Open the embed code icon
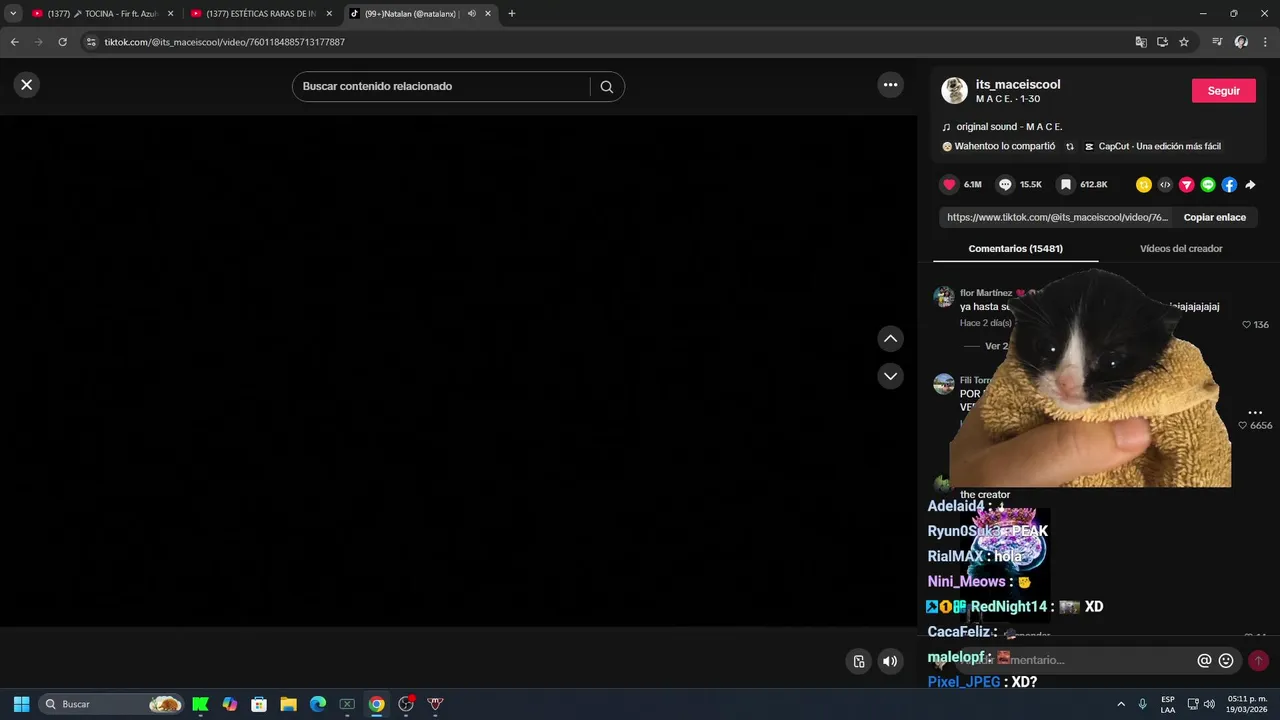 pyautogui.click(x=1165, y=185)
